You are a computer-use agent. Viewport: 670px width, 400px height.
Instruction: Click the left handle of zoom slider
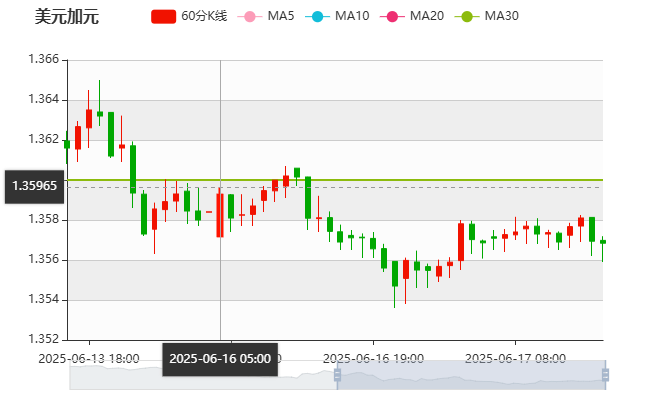(x=337, y=375)
